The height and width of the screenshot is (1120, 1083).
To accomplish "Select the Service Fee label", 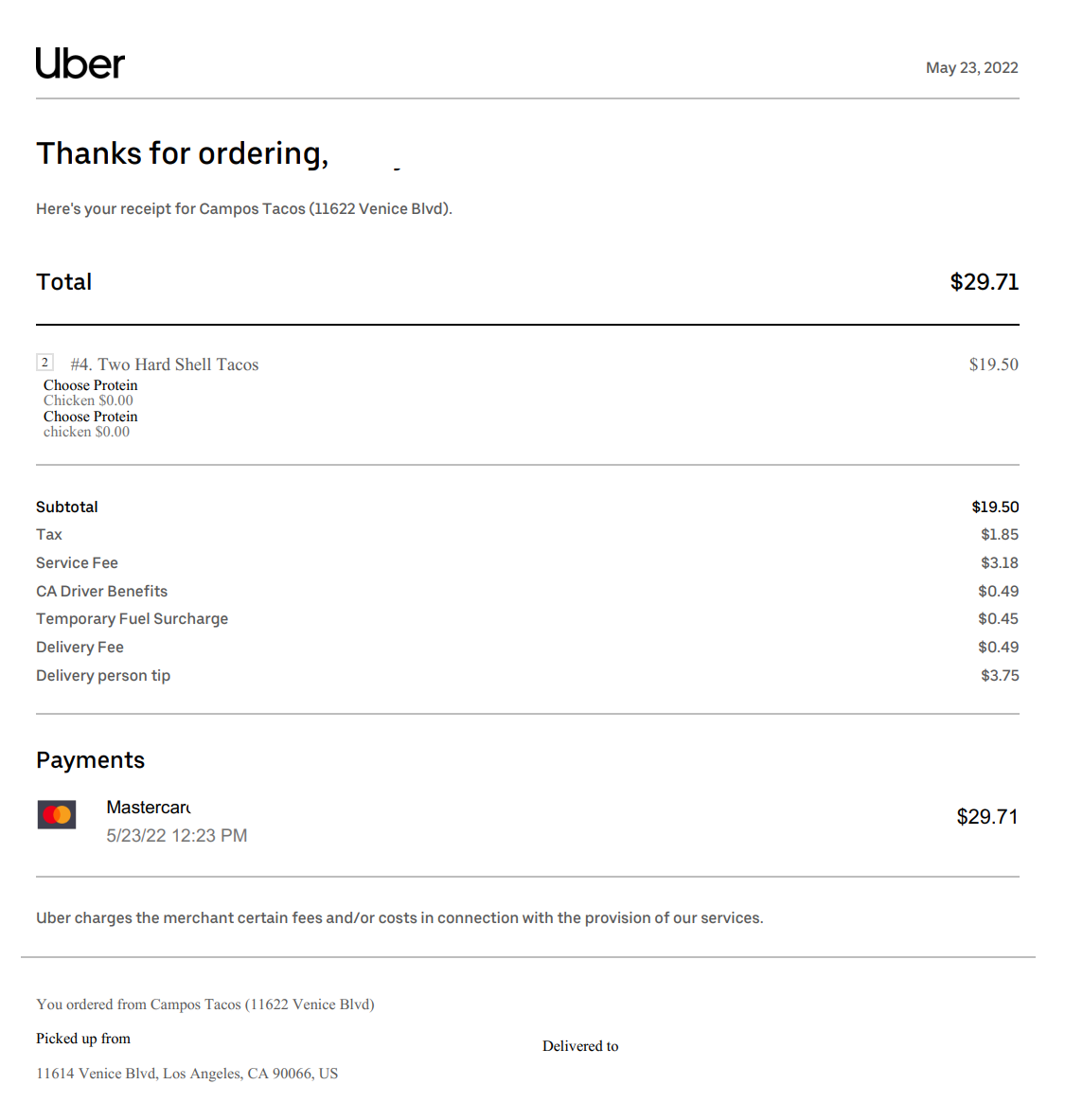I will click(78, 563).
